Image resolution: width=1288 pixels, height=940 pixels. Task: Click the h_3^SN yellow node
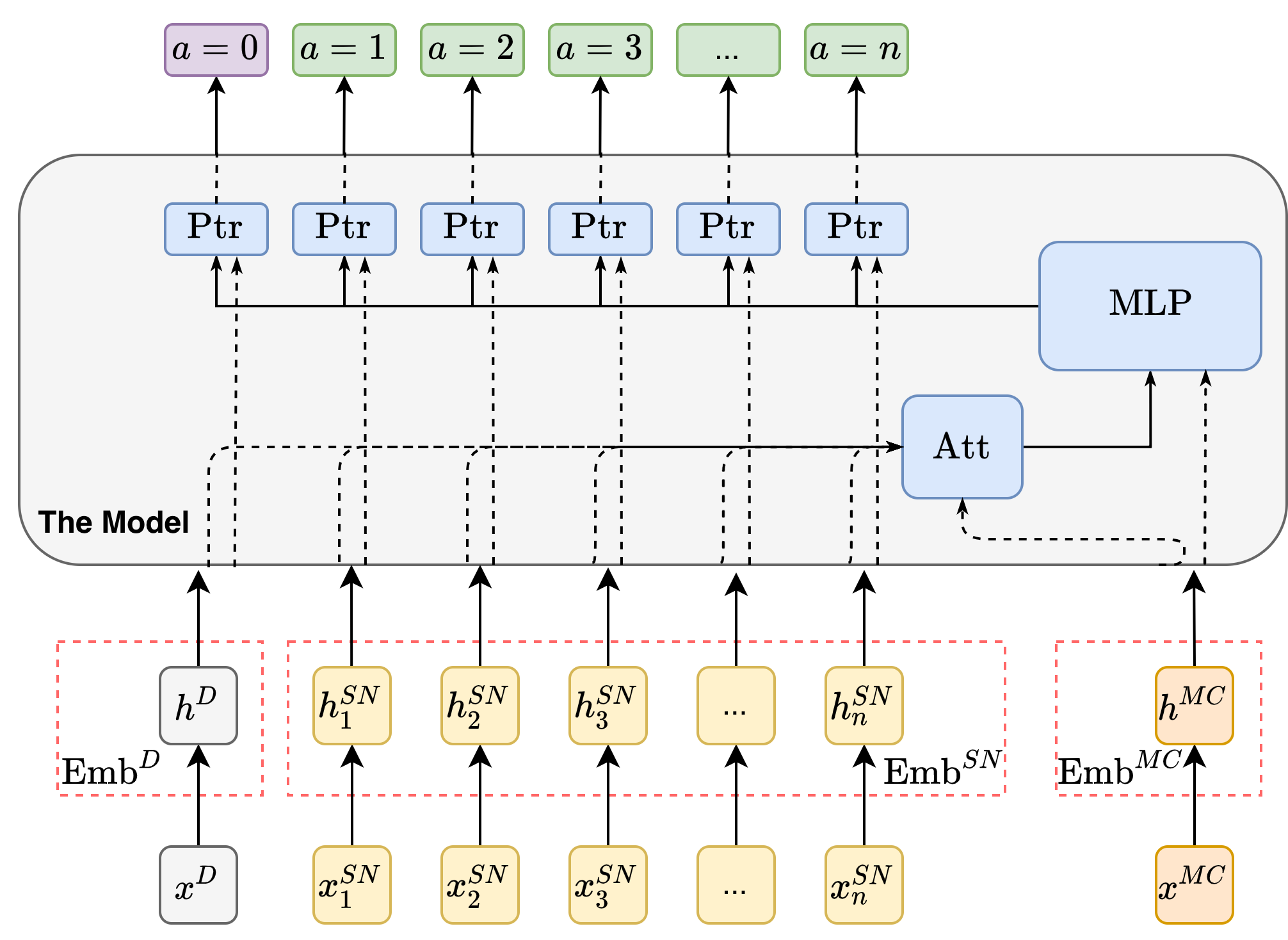(x=608, y=706)
